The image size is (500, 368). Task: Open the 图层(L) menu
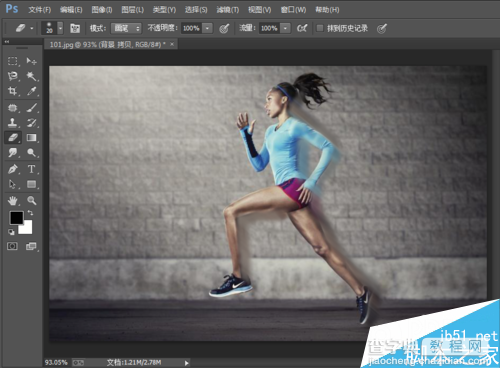(x=133, y=10)
